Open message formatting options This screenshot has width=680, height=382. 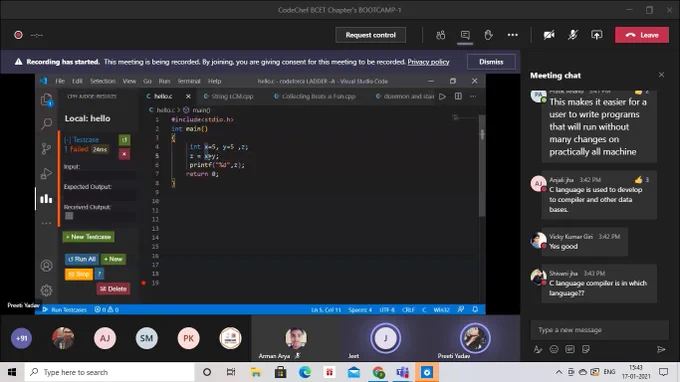[538, 349]
